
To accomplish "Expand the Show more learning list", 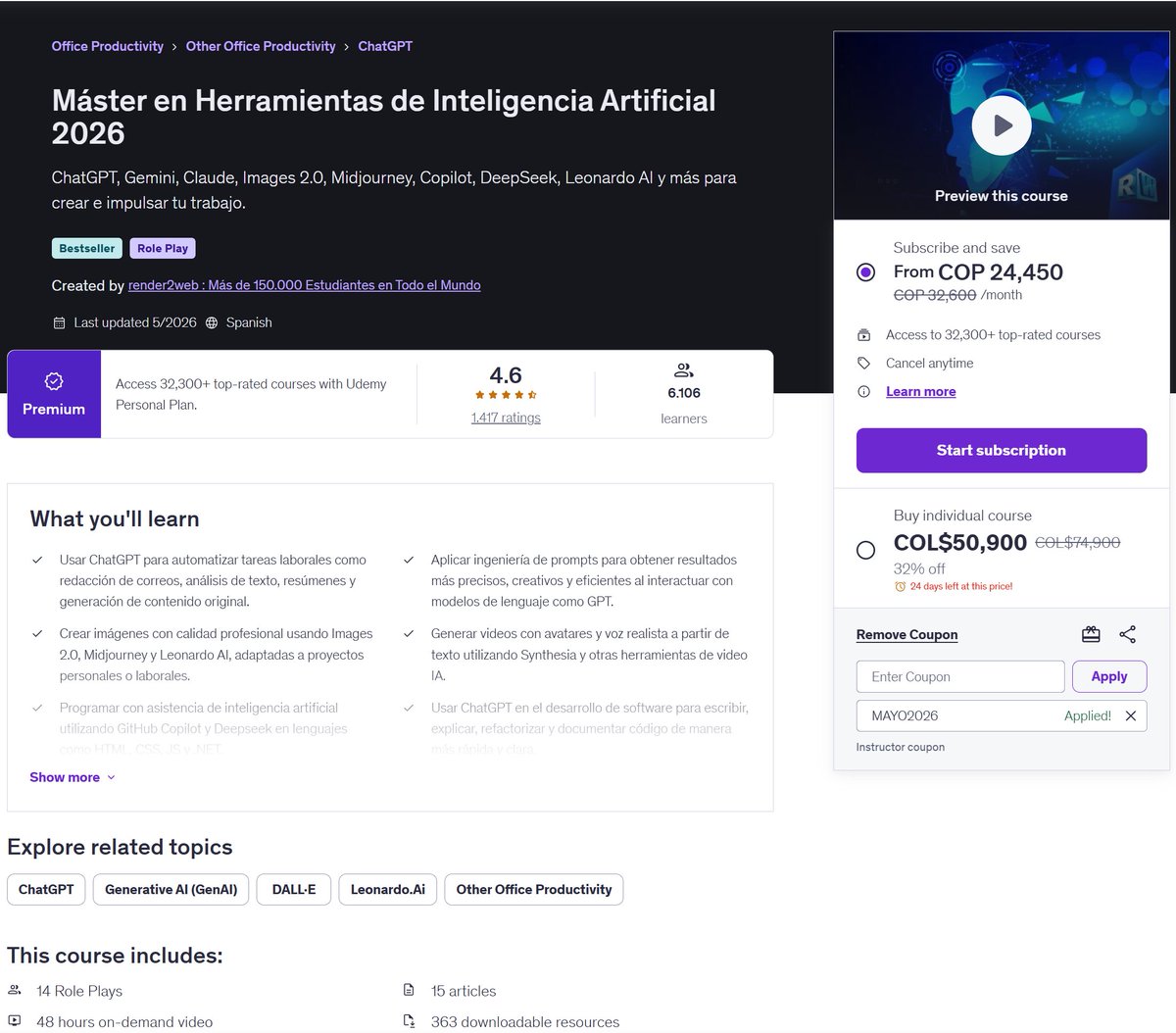I will pyautogui.click(x=73, y=777).
